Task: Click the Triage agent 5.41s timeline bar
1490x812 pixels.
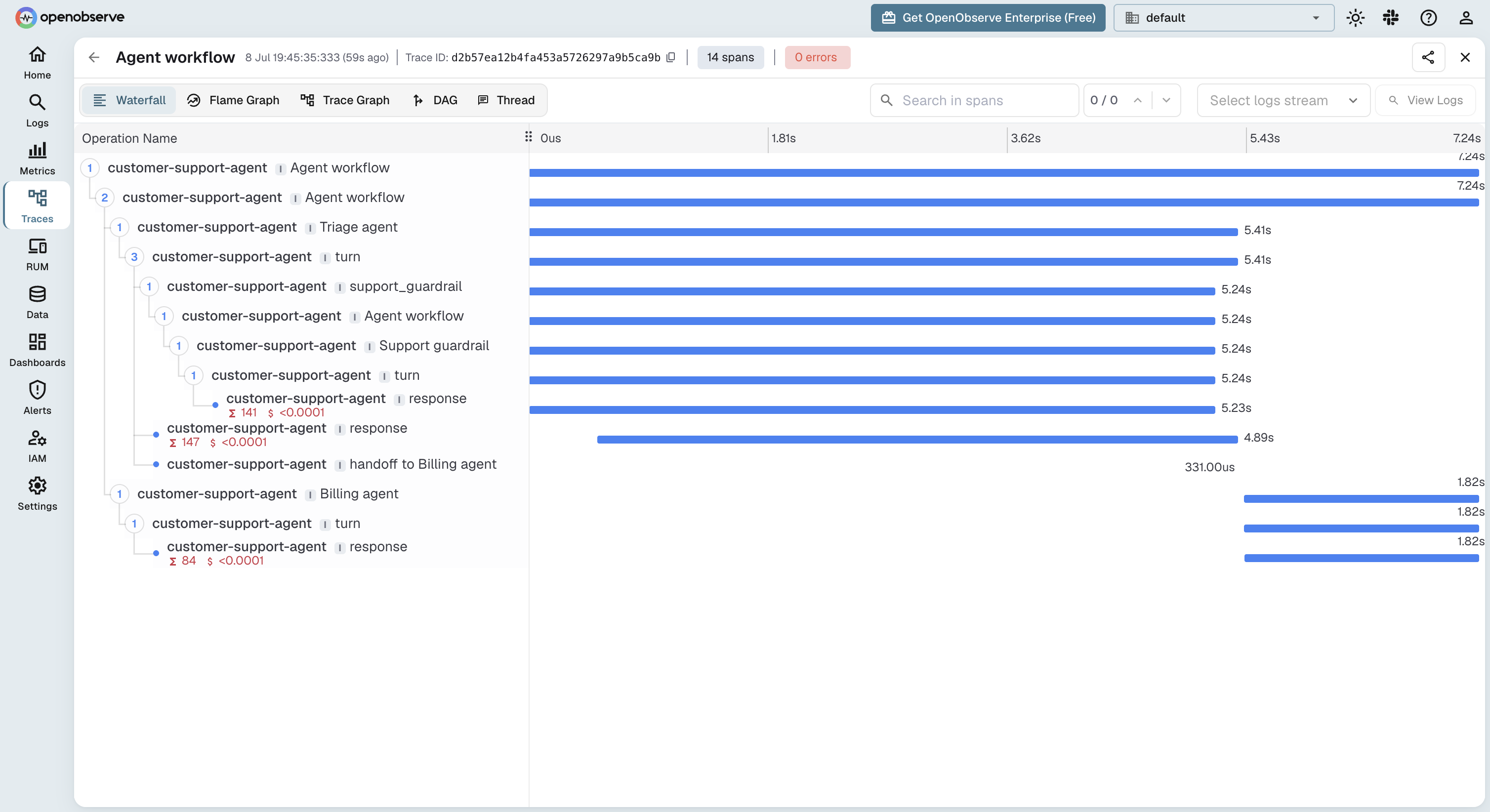Action: [883, 232]
